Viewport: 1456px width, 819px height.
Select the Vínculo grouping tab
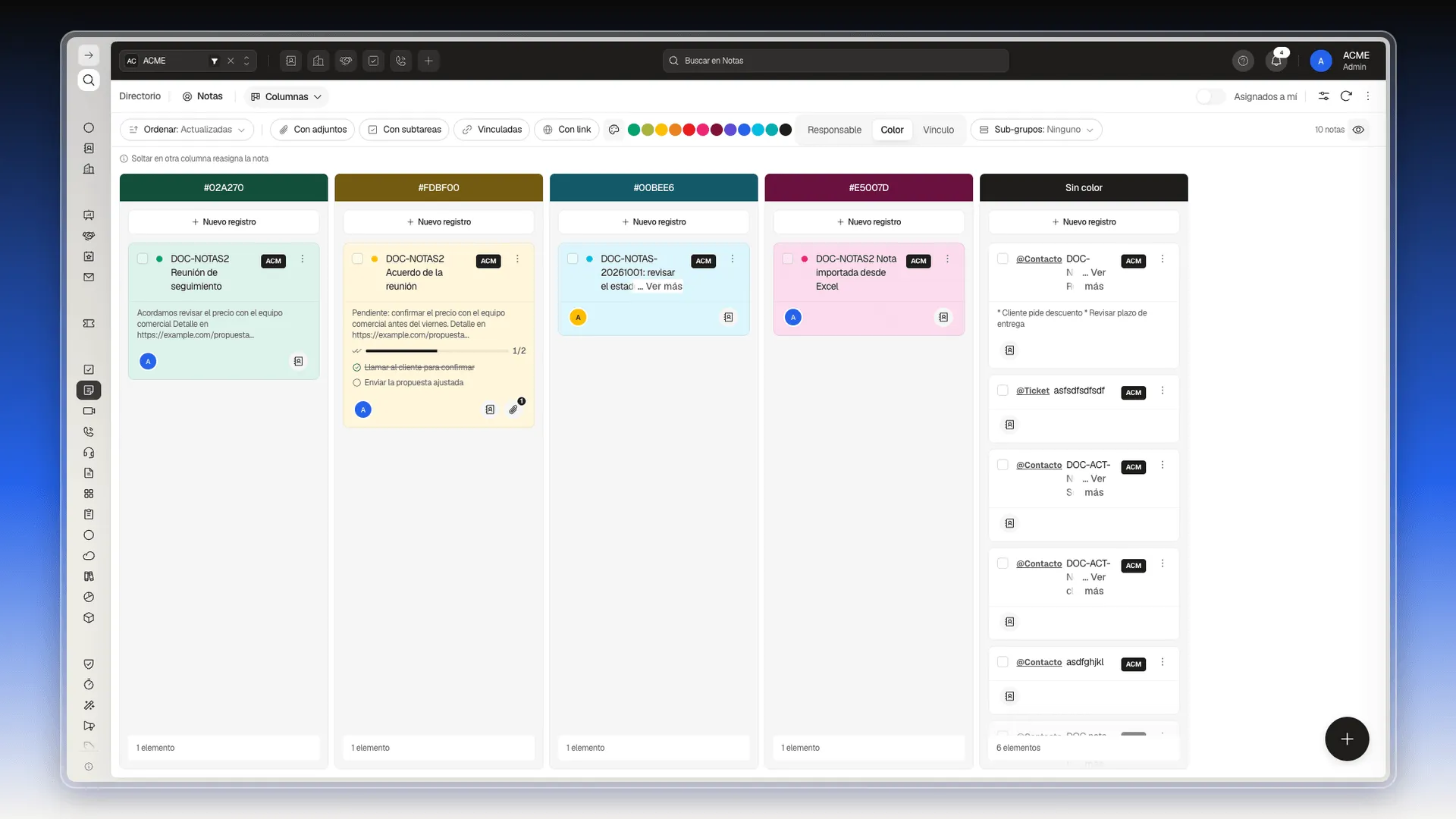pos(938,130)
